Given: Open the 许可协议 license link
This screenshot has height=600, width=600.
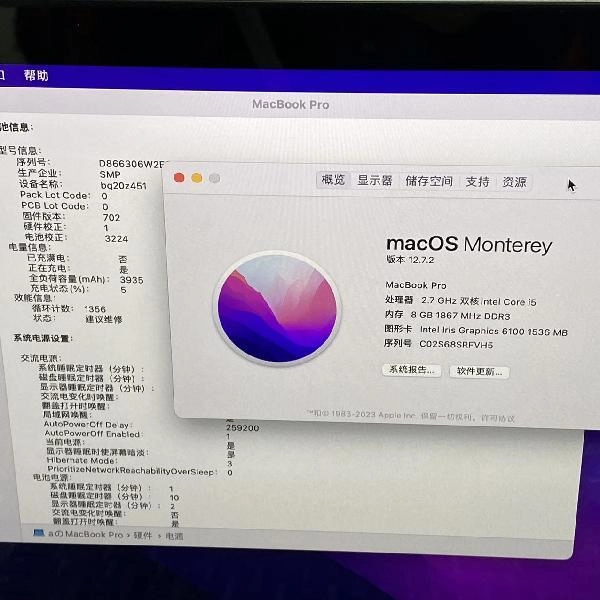Looking at the screenshot, I should [498, 418].
